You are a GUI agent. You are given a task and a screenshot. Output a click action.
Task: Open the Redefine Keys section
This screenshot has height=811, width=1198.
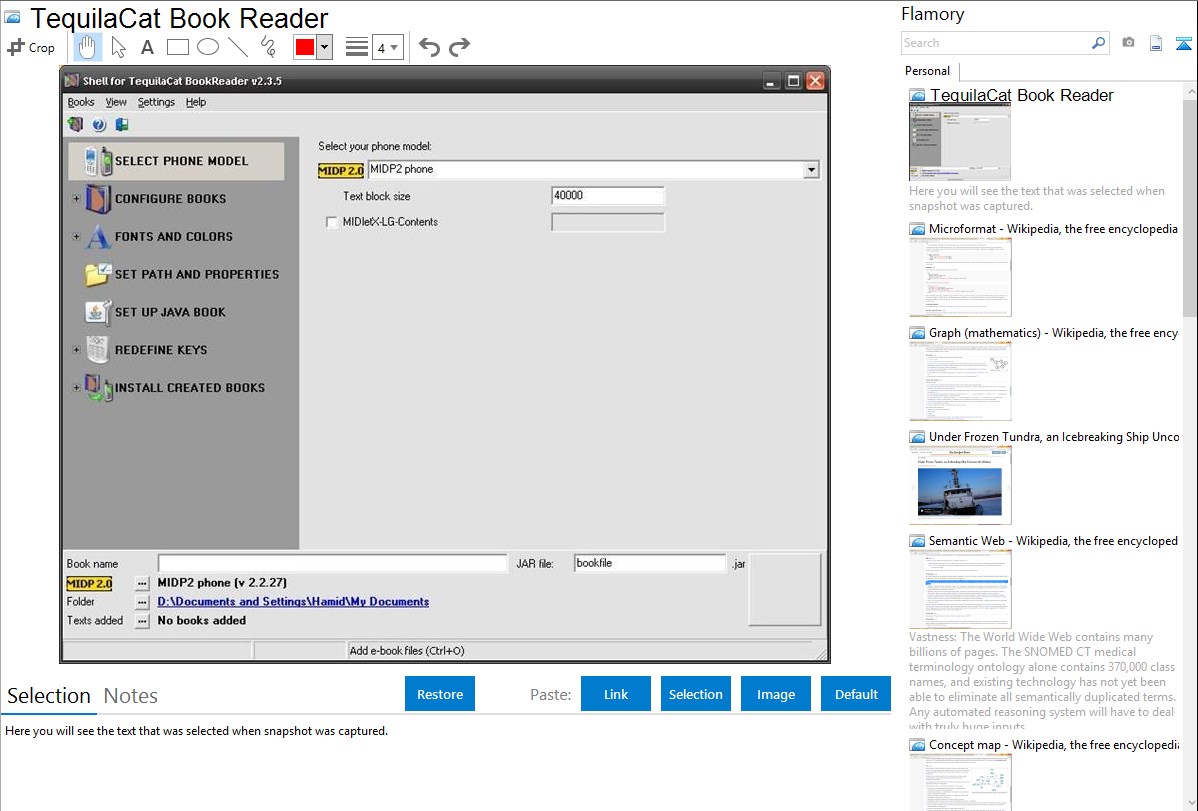[160, 350]
